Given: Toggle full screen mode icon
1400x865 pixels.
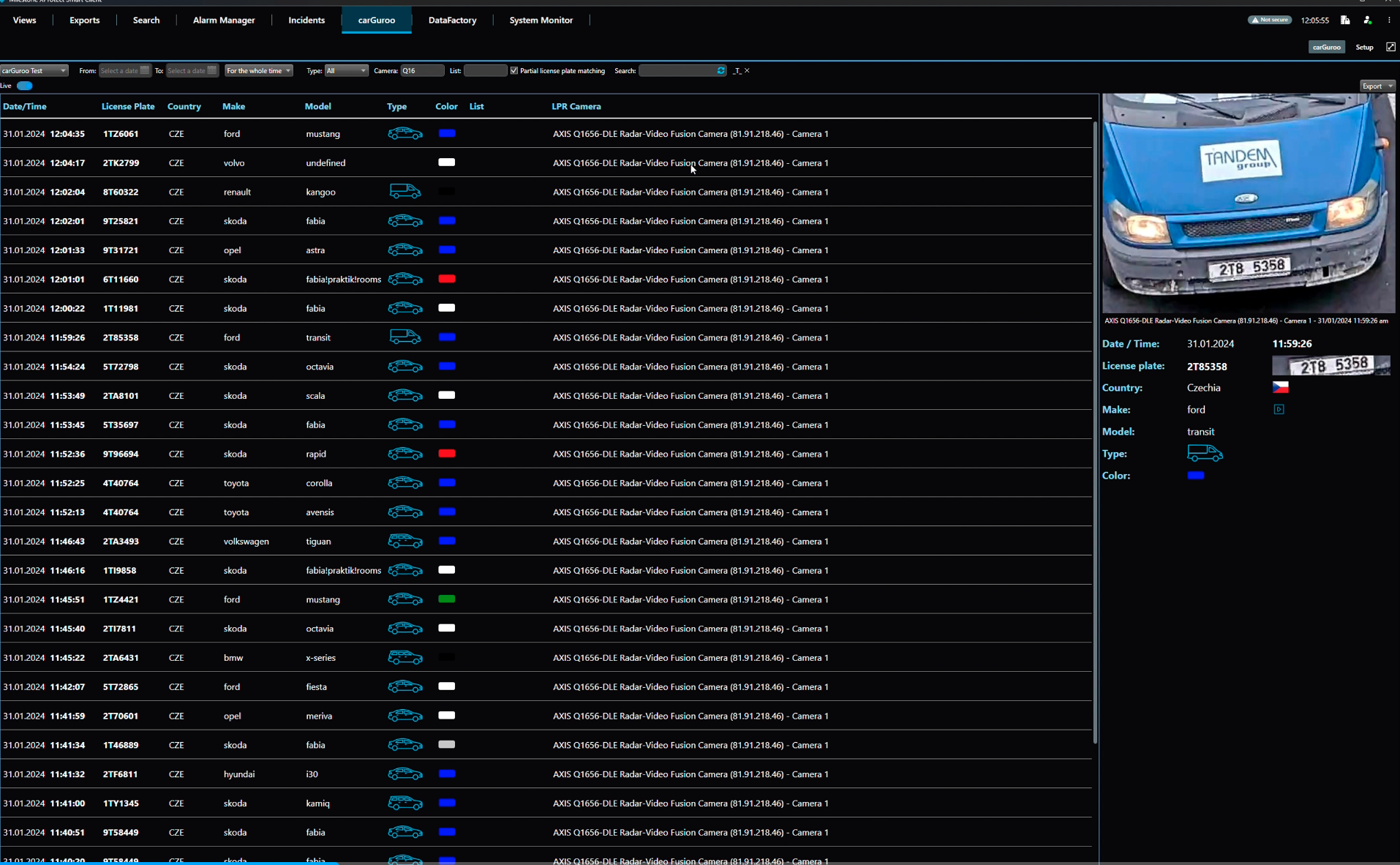Looking at the screenshot, I should pos(1390,47).
